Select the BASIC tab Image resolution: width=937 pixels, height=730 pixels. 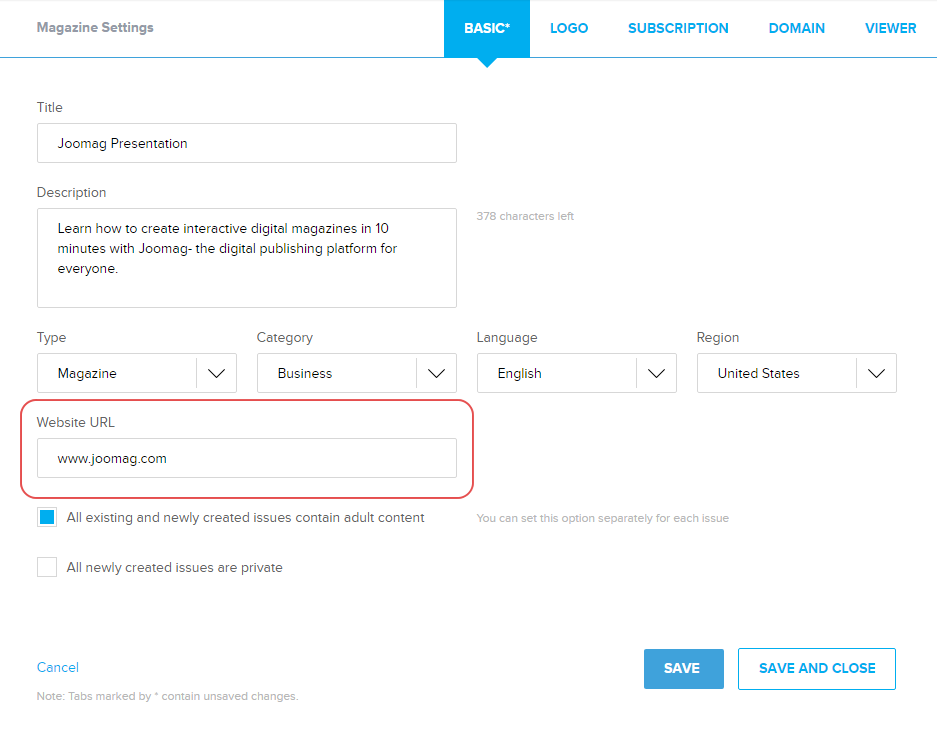pyautogui.click(x=487, y=28)
